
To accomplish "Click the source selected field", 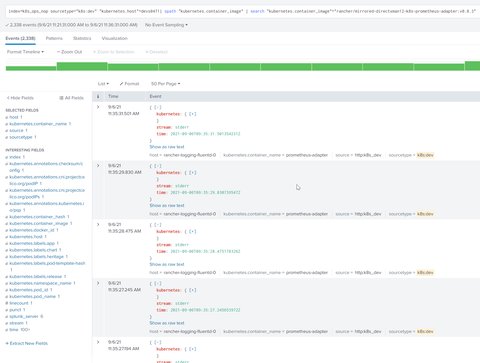I will (x=16, y=131).
